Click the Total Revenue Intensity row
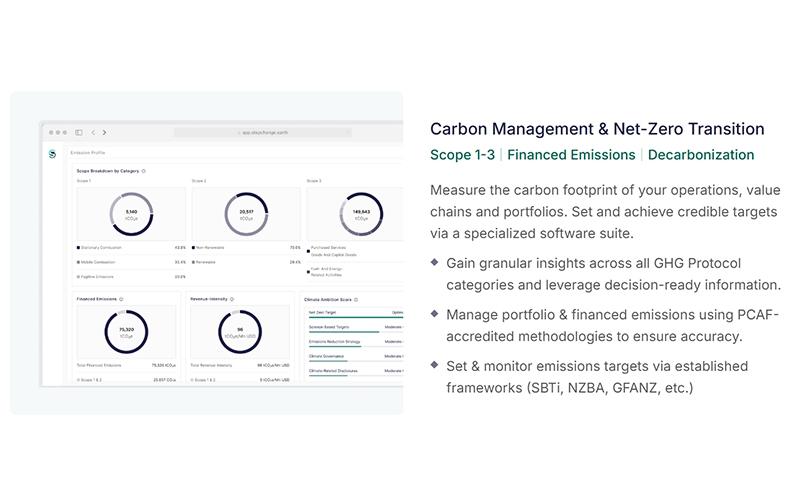 click(240, 366)
